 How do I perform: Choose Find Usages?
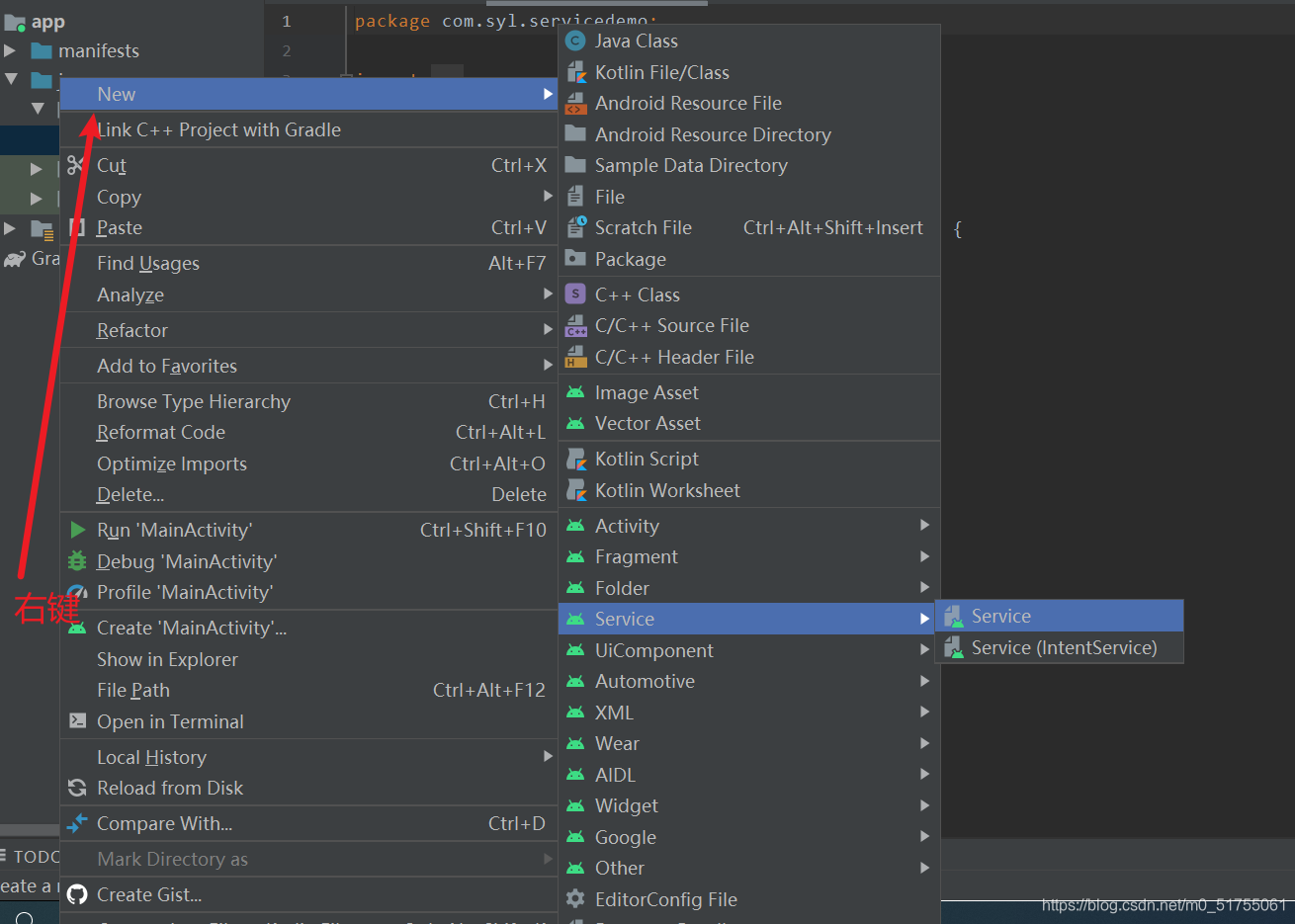(x=308, y=263)
